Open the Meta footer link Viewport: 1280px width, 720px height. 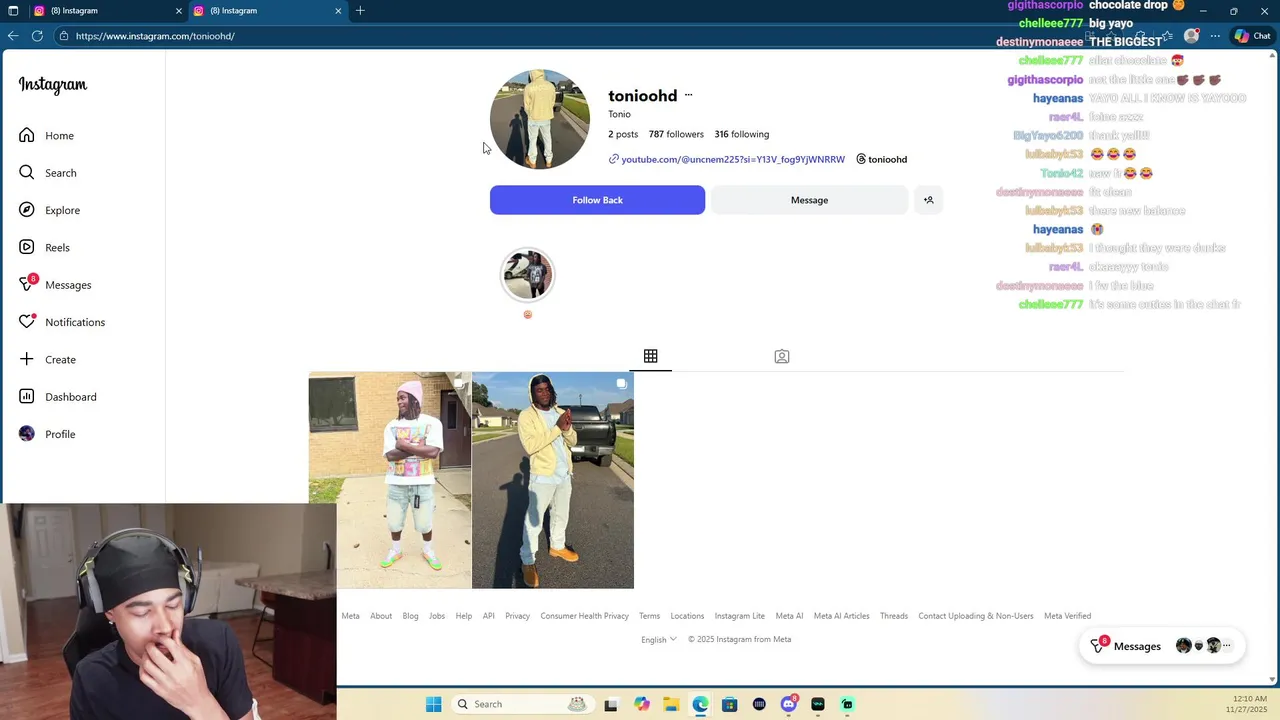point(350,616)
